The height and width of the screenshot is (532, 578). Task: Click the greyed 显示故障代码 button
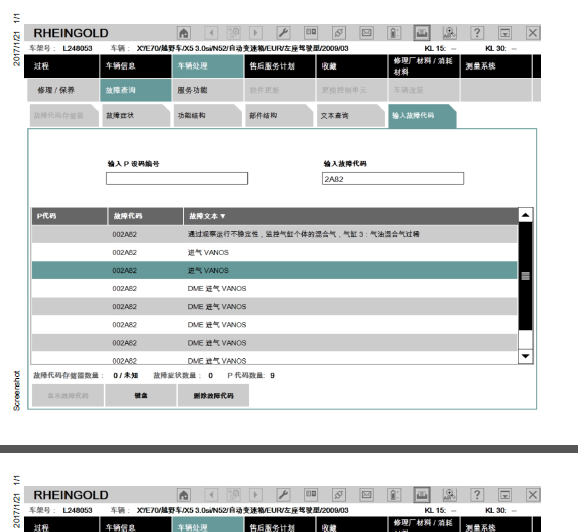pos(68,396)
